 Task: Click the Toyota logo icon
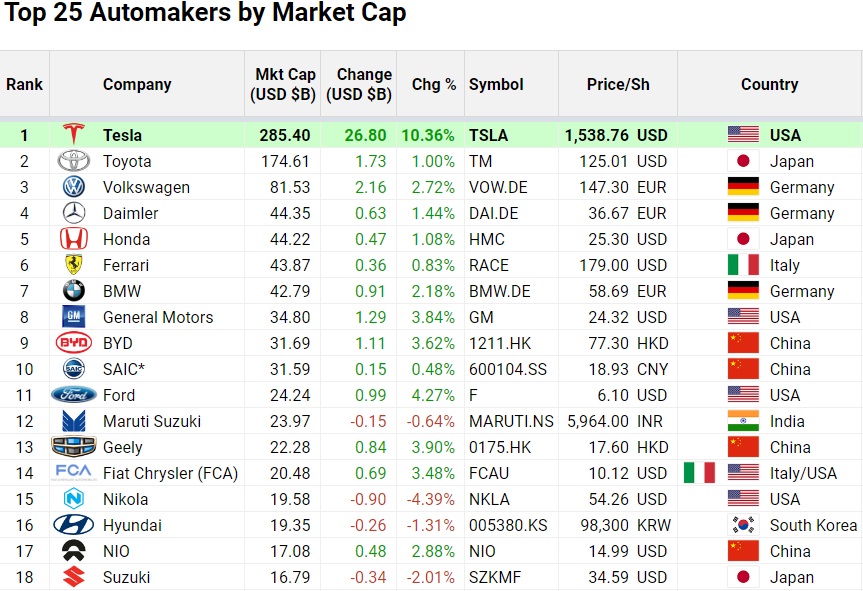pos(74,161)
